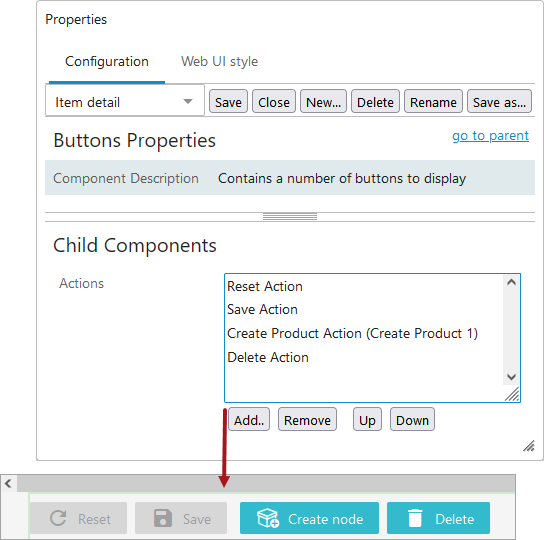This screenshot has height=540, width=544.
Task: Click the Actions list scroll up arrow
Action: tap(511, 282)
